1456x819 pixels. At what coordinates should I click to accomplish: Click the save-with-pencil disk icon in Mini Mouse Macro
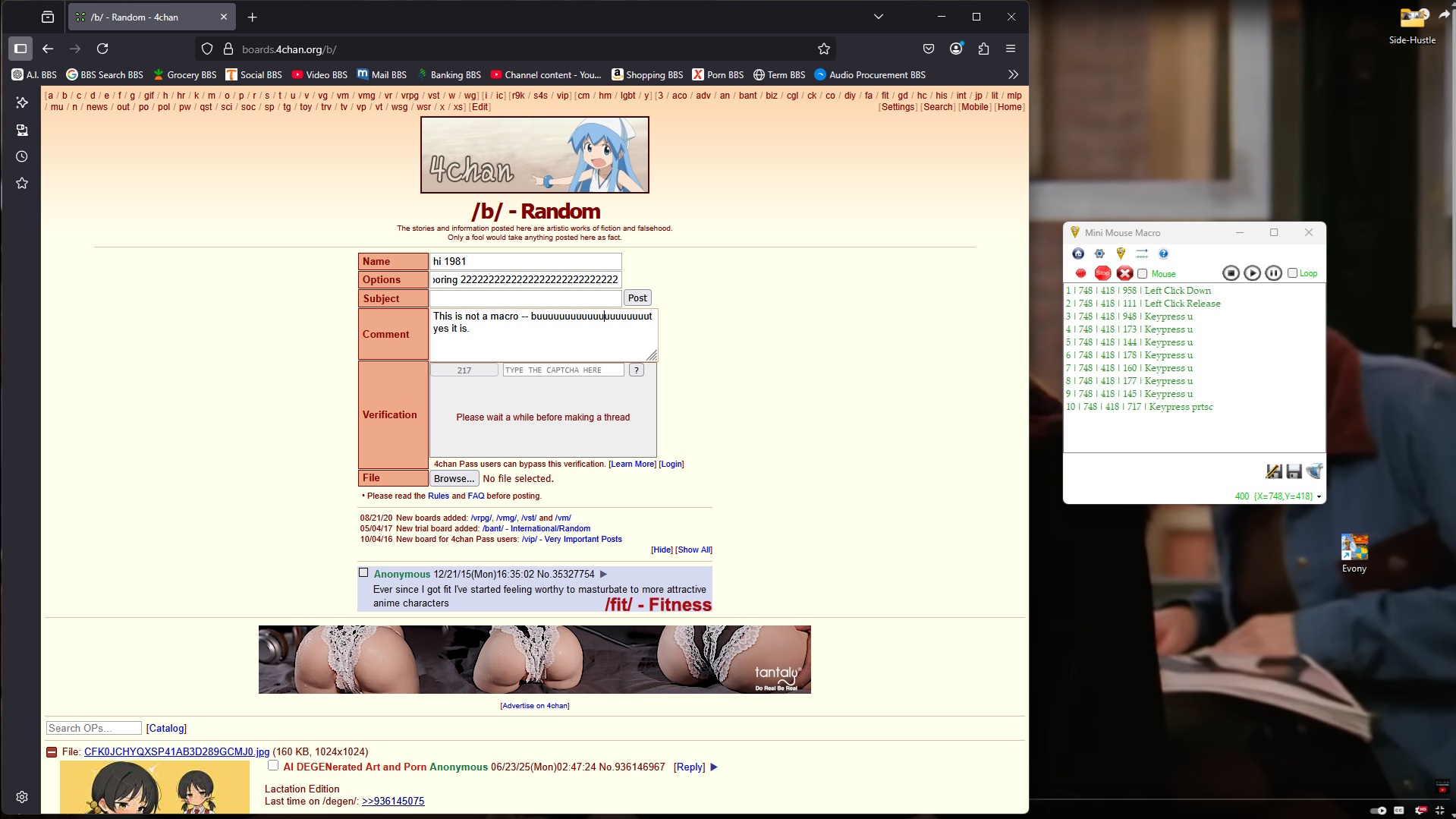(x=1274, y=471)
